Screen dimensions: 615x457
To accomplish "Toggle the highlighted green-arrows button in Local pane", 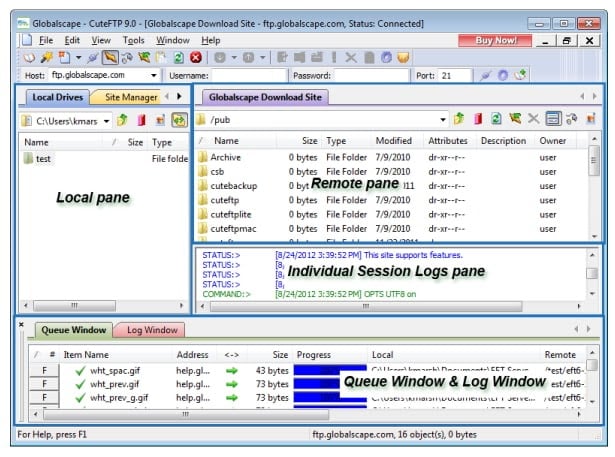I will click(179, 120).
